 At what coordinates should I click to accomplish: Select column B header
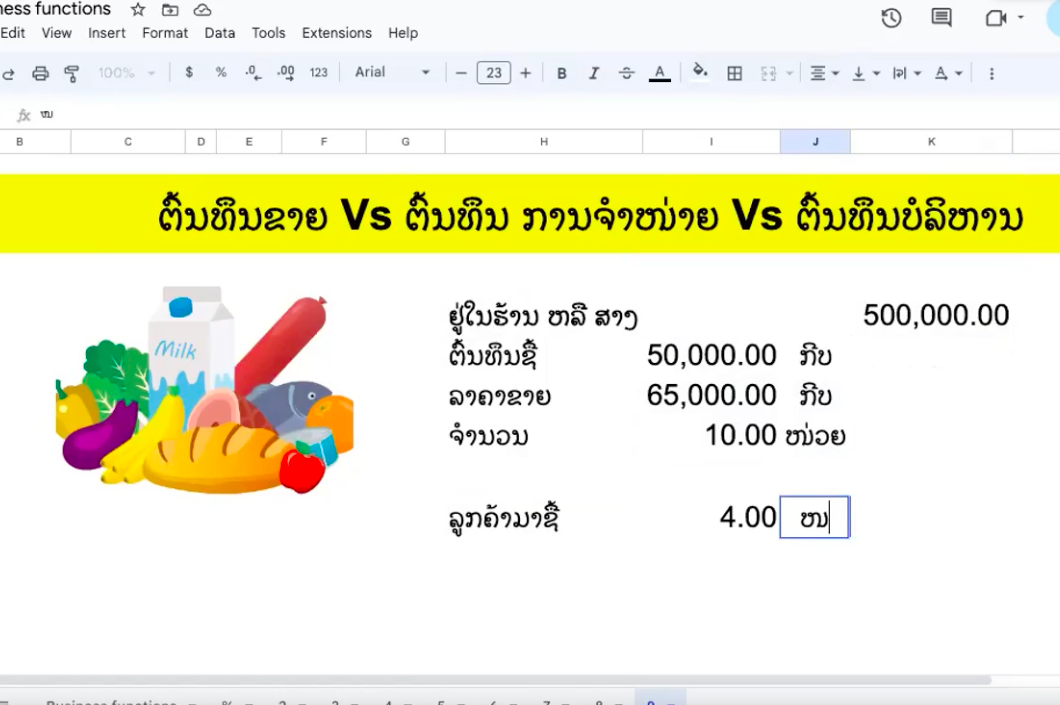tap(35, 141)
